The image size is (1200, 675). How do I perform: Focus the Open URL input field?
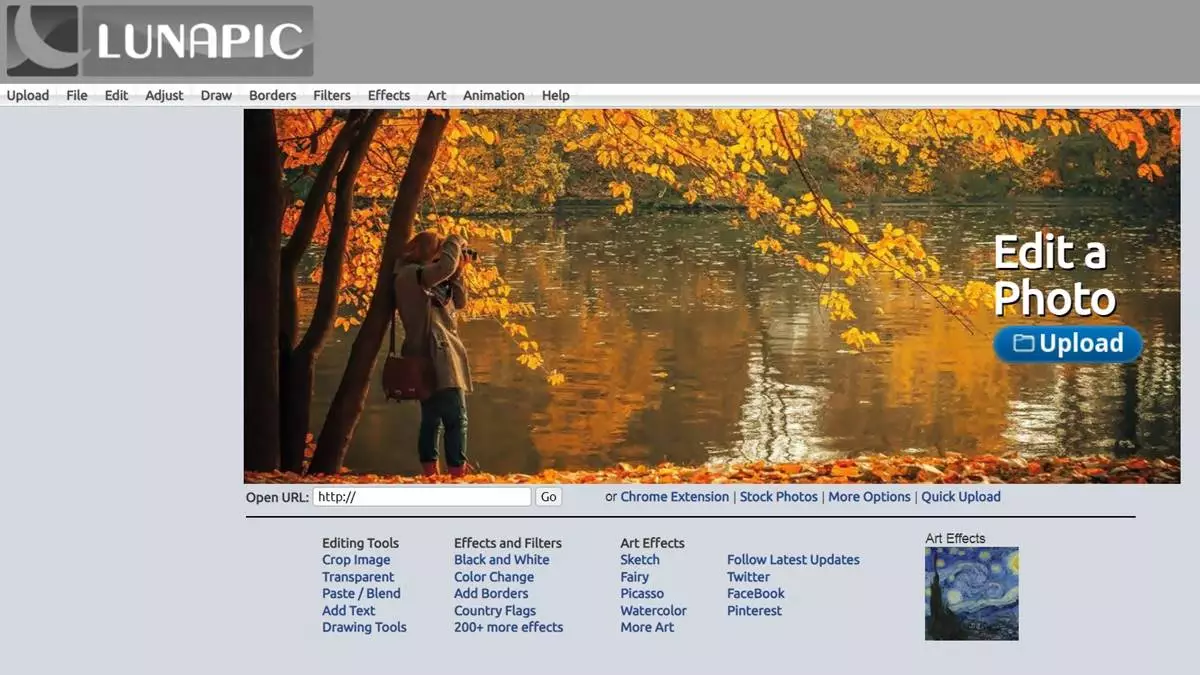(x=422, y=497)
